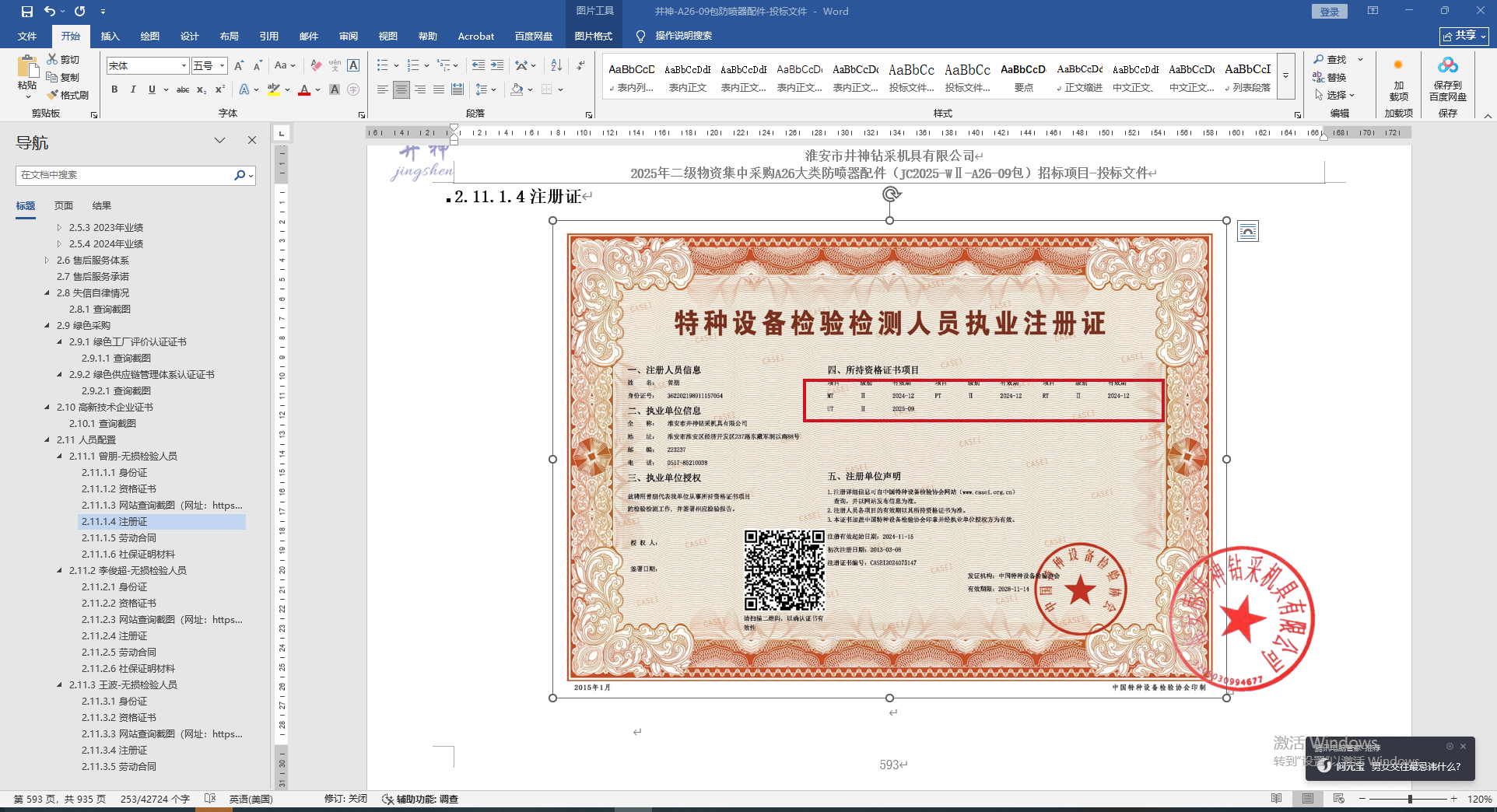Screen dimensions: 1497x812
Task: Open the 文件 (File) menu tab
Action: (27, 36)
